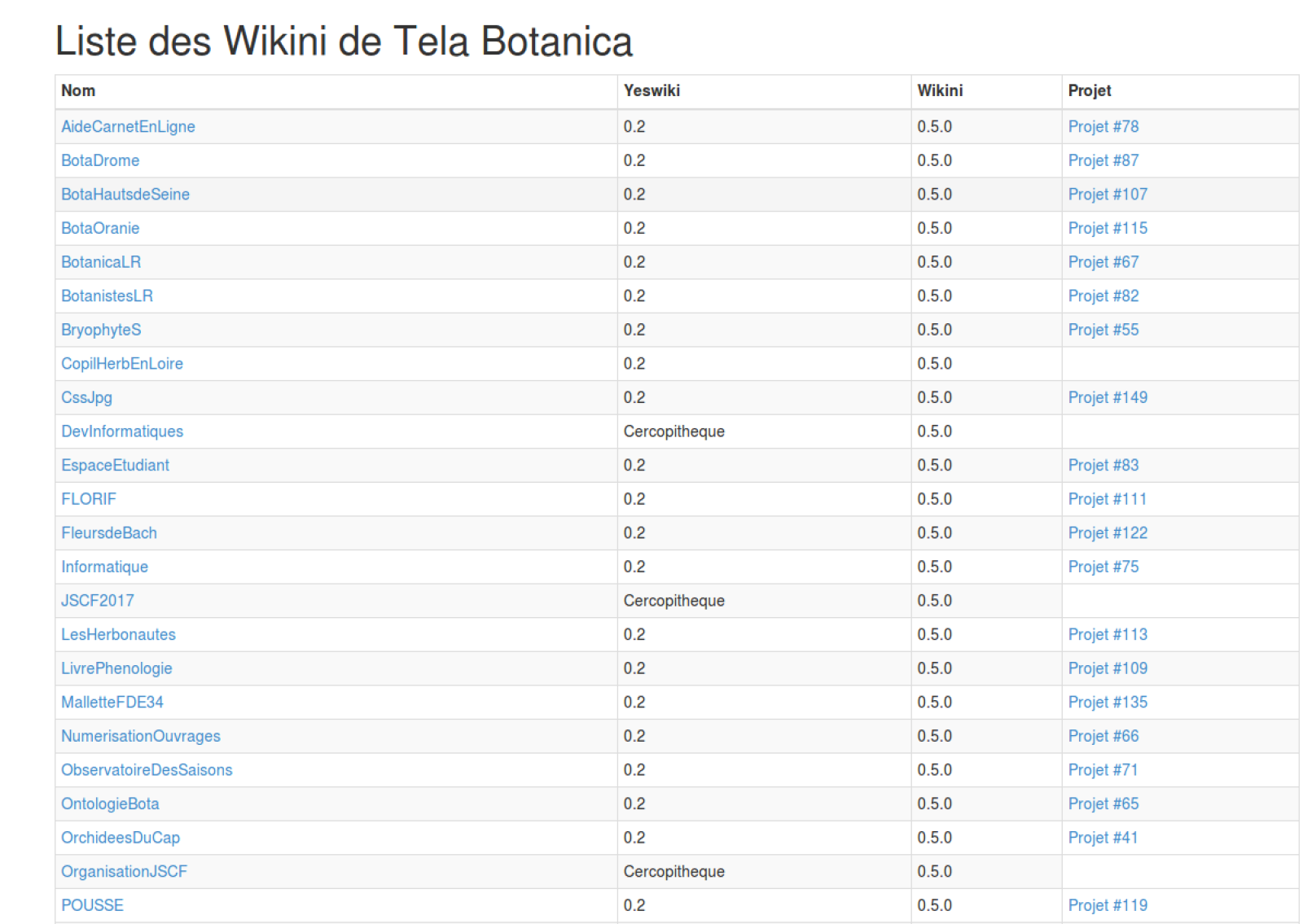Open the BotaHautsdeSeine wiki
This screenshot has width=1303, height=924.
pos(125,195)
